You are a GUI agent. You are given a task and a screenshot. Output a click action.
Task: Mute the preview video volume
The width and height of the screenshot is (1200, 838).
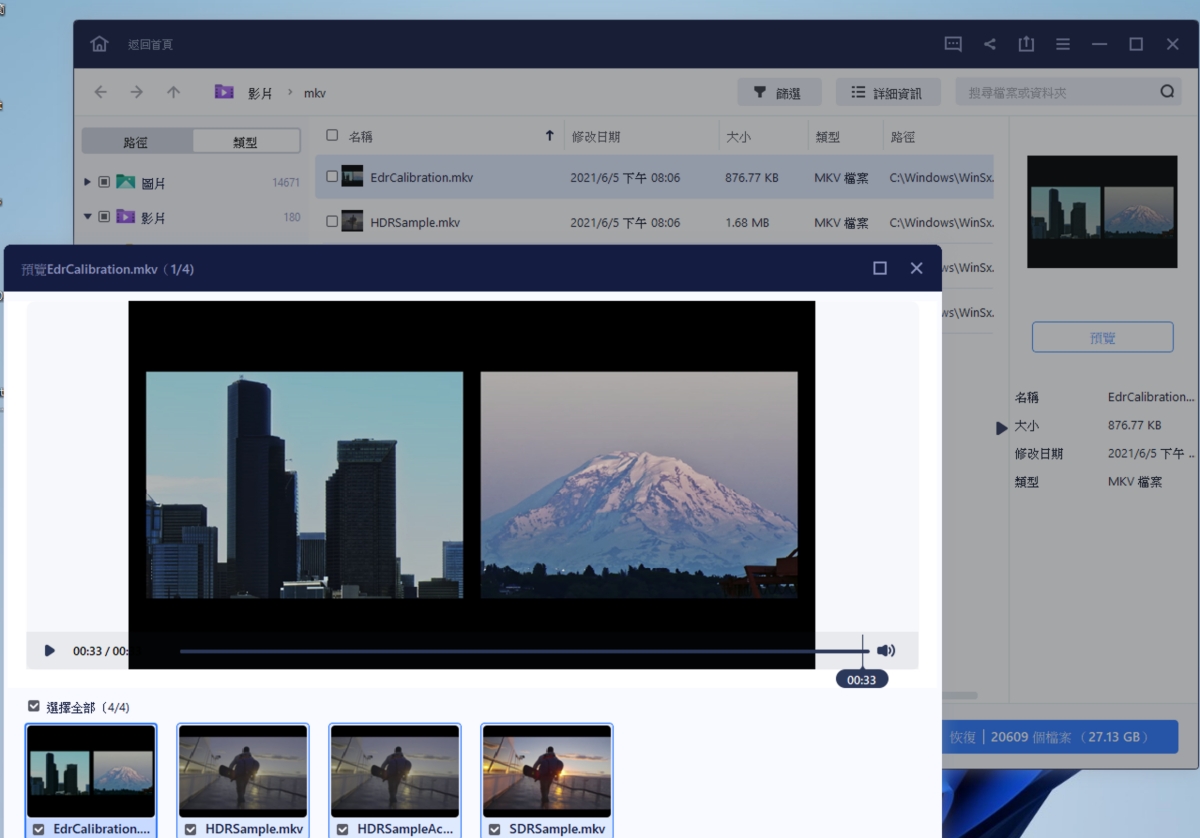pyautogui.click(x=885, y=651)
